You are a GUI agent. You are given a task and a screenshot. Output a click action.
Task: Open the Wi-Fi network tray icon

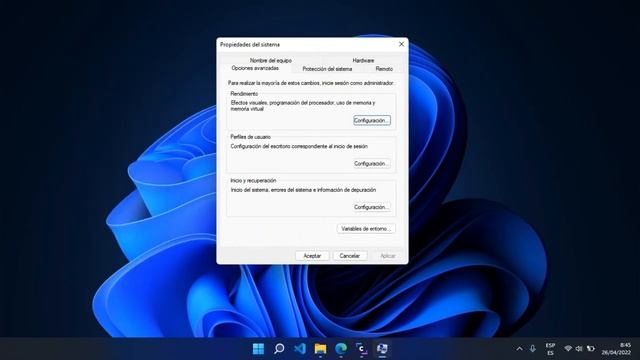coord(568,349)
